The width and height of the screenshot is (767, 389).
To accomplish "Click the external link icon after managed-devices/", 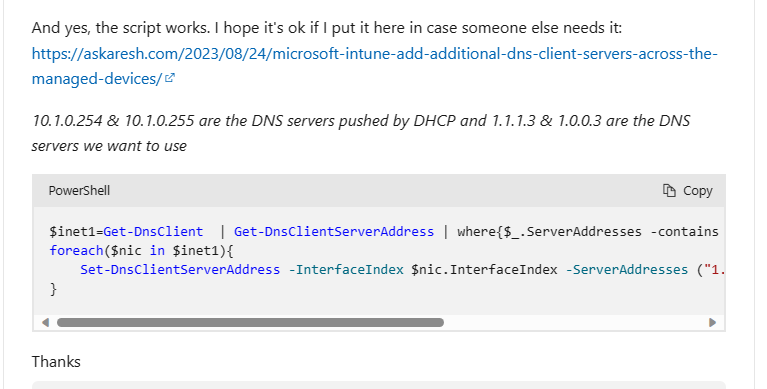I will pos(170,78).
